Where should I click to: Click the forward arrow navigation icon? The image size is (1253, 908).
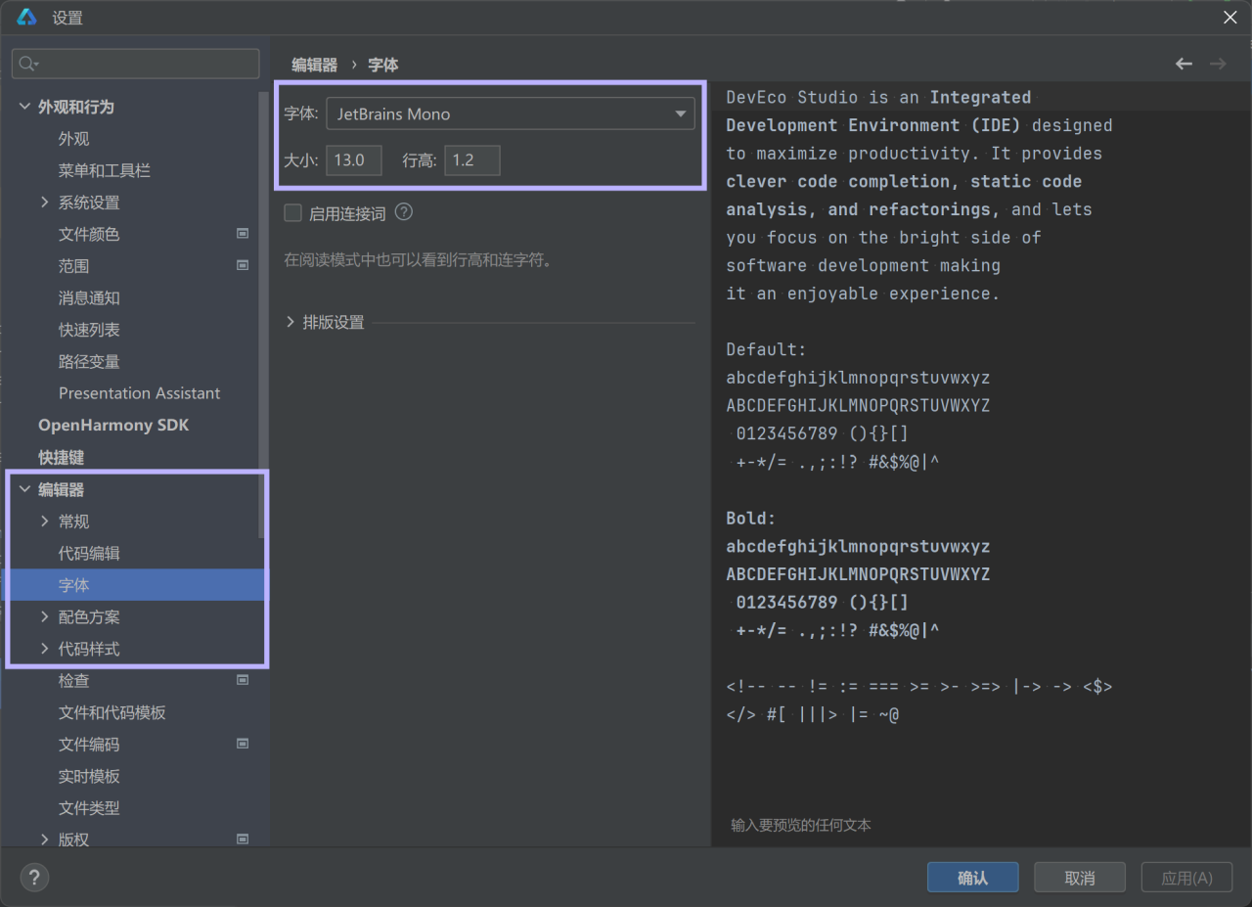tap(1218, 64)
